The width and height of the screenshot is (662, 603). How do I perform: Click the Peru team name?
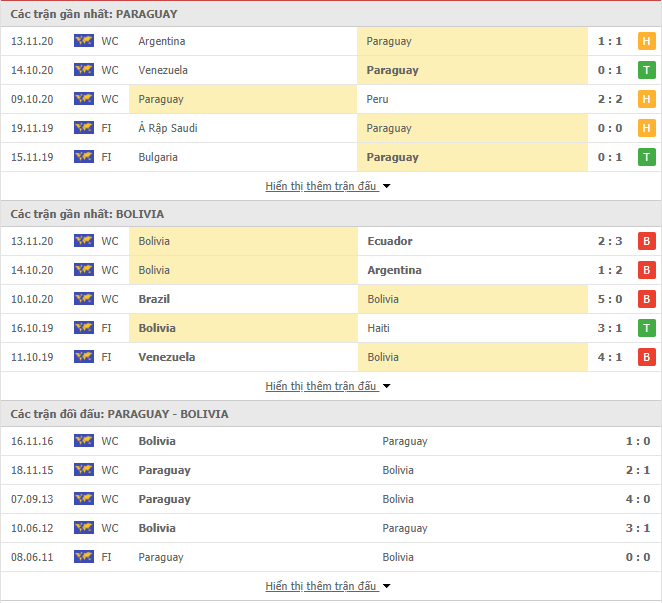[377, 99]
